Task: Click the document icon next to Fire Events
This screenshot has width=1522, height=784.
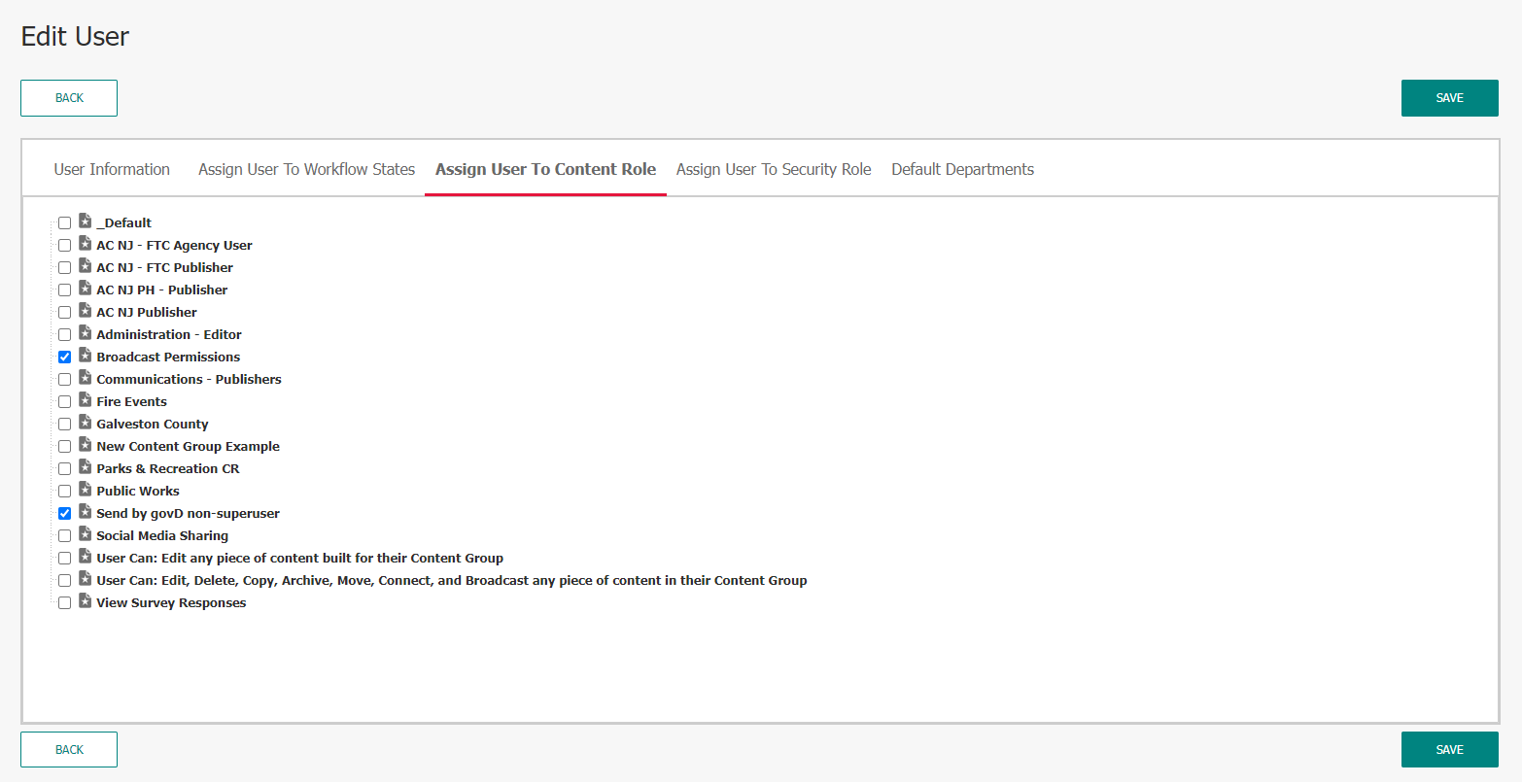Action: pos(84,401)
